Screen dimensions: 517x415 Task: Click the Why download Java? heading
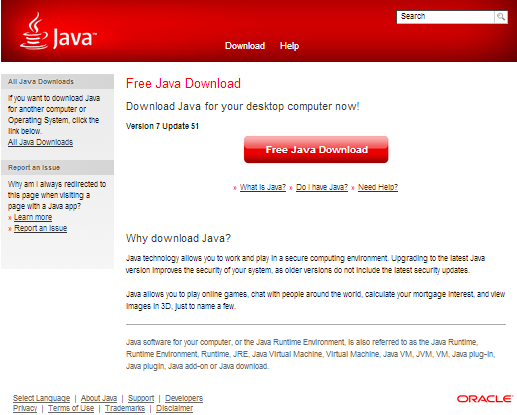coord(178,238)
